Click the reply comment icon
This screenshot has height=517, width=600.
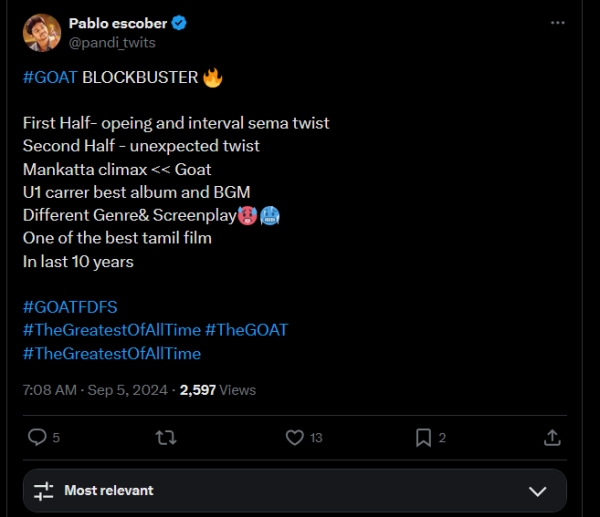point(37,437)
